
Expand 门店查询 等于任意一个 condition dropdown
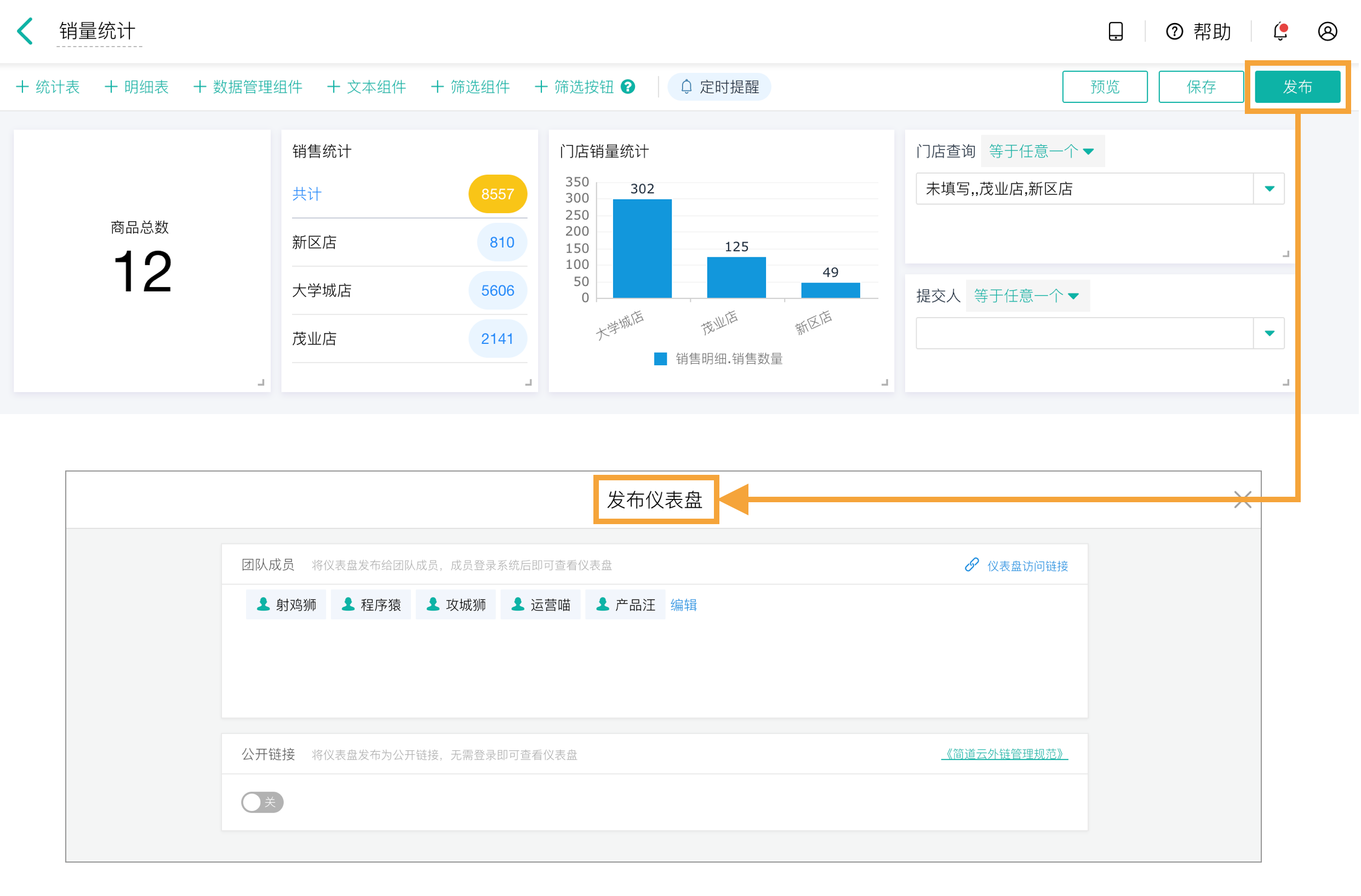click(1044, 151)
